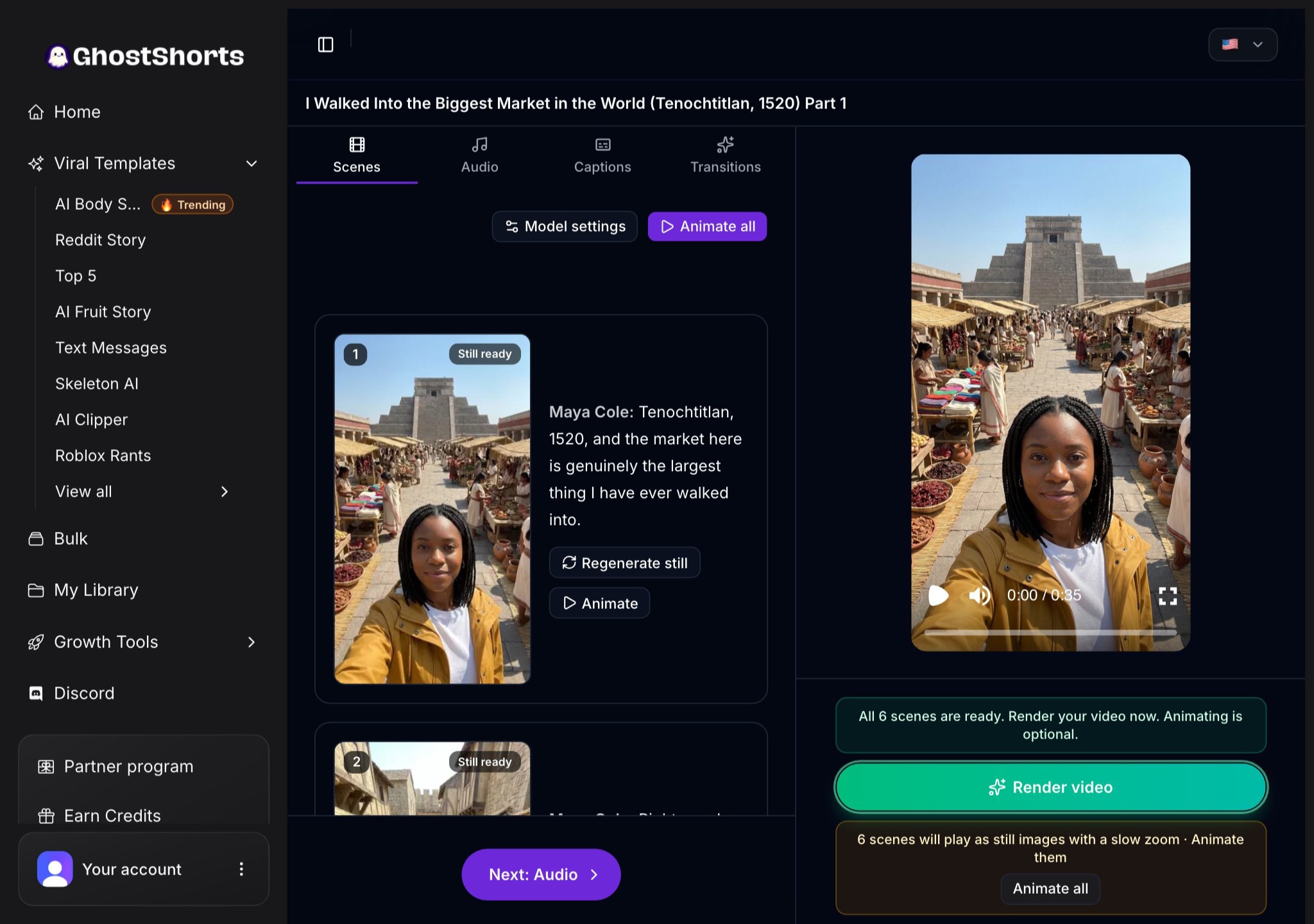Click the Your account avatar
This screenshot has width=1314, height=924.
(55, 869)
